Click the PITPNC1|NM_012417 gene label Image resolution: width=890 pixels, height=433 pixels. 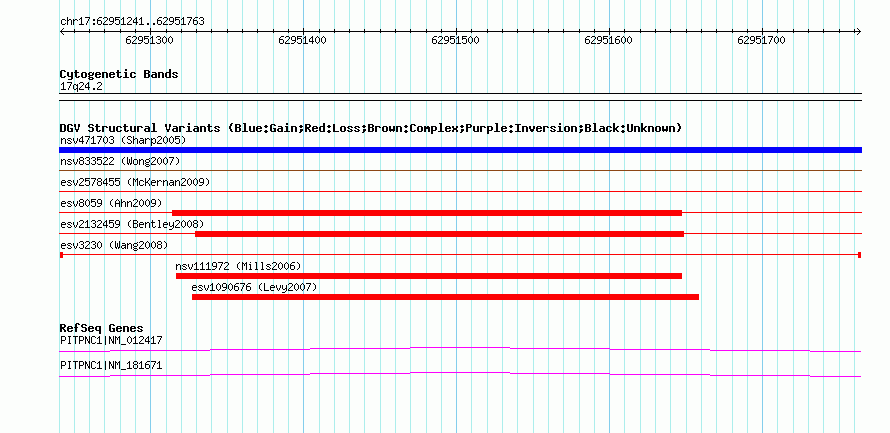point(111,340)
